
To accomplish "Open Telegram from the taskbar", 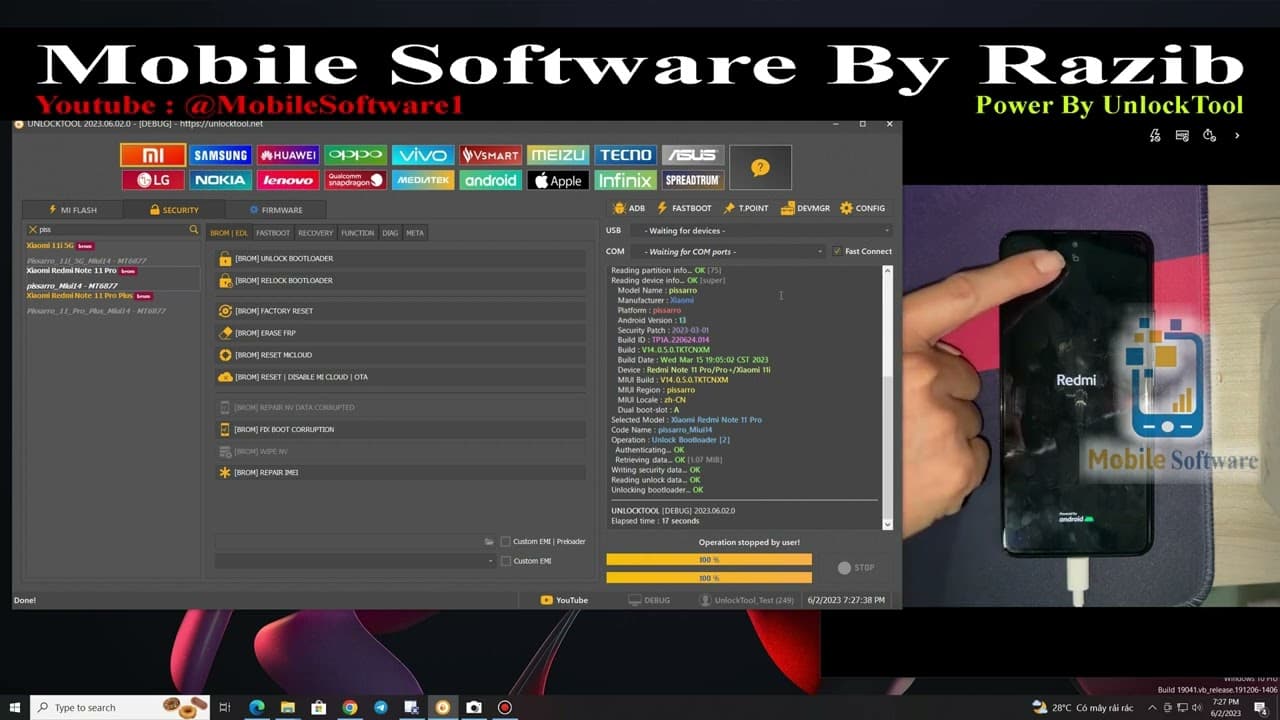I will pos(381,708).
